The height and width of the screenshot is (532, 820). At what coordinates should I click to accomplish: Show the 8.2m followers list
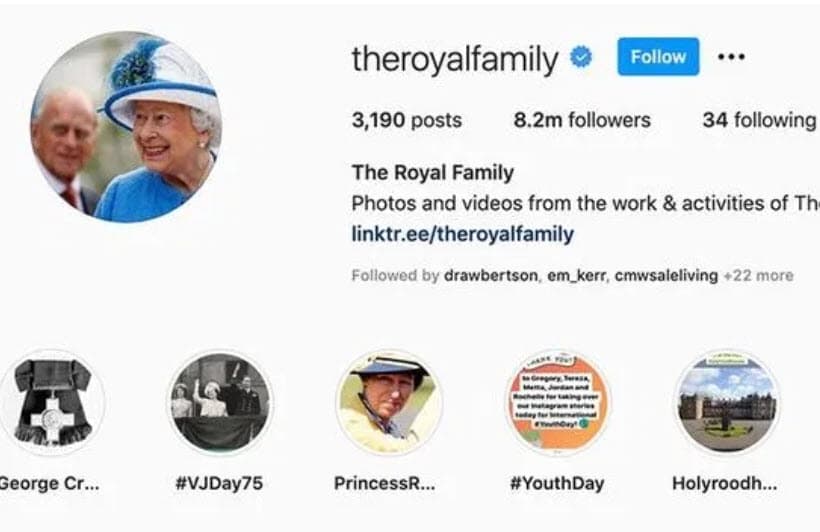click(582, 120)
